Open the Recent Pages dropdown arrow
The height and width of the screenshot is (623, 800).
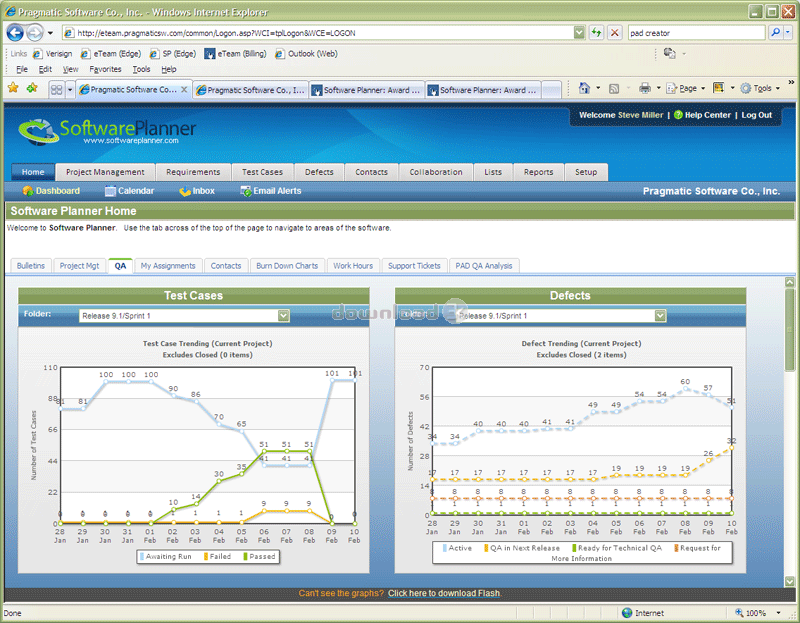50,33
